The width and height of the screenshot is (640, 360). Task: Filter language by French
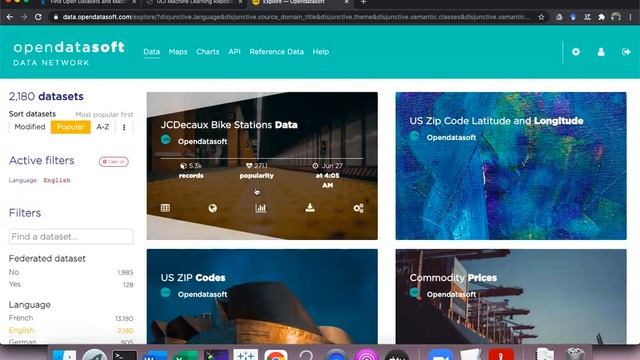[x=71, y=318]
